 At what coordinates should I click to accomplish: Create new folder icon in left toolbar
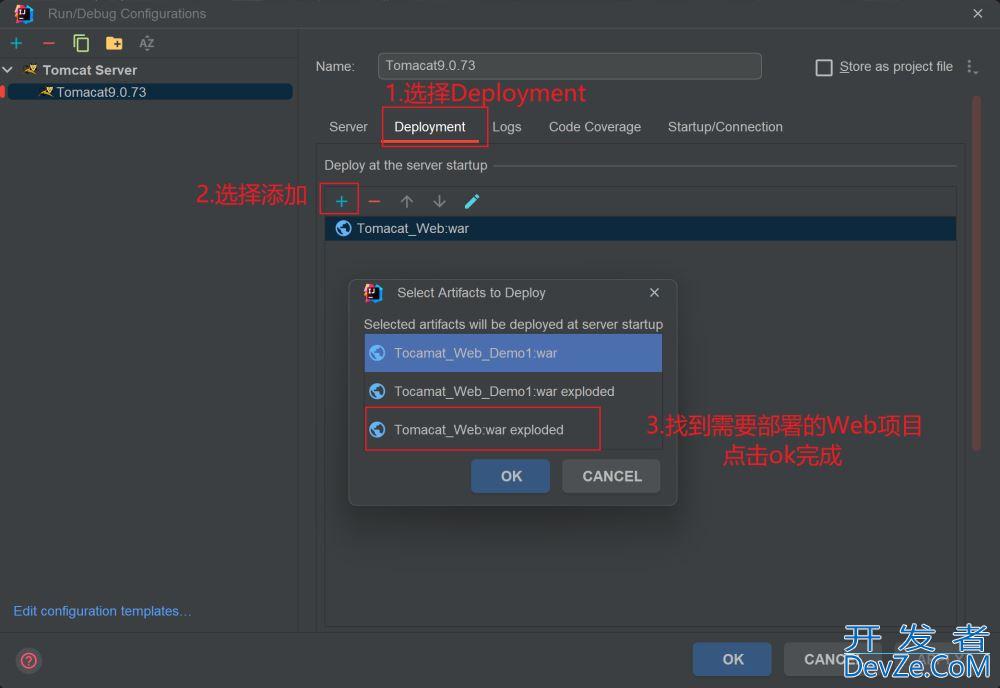click(x=114, y=43)
